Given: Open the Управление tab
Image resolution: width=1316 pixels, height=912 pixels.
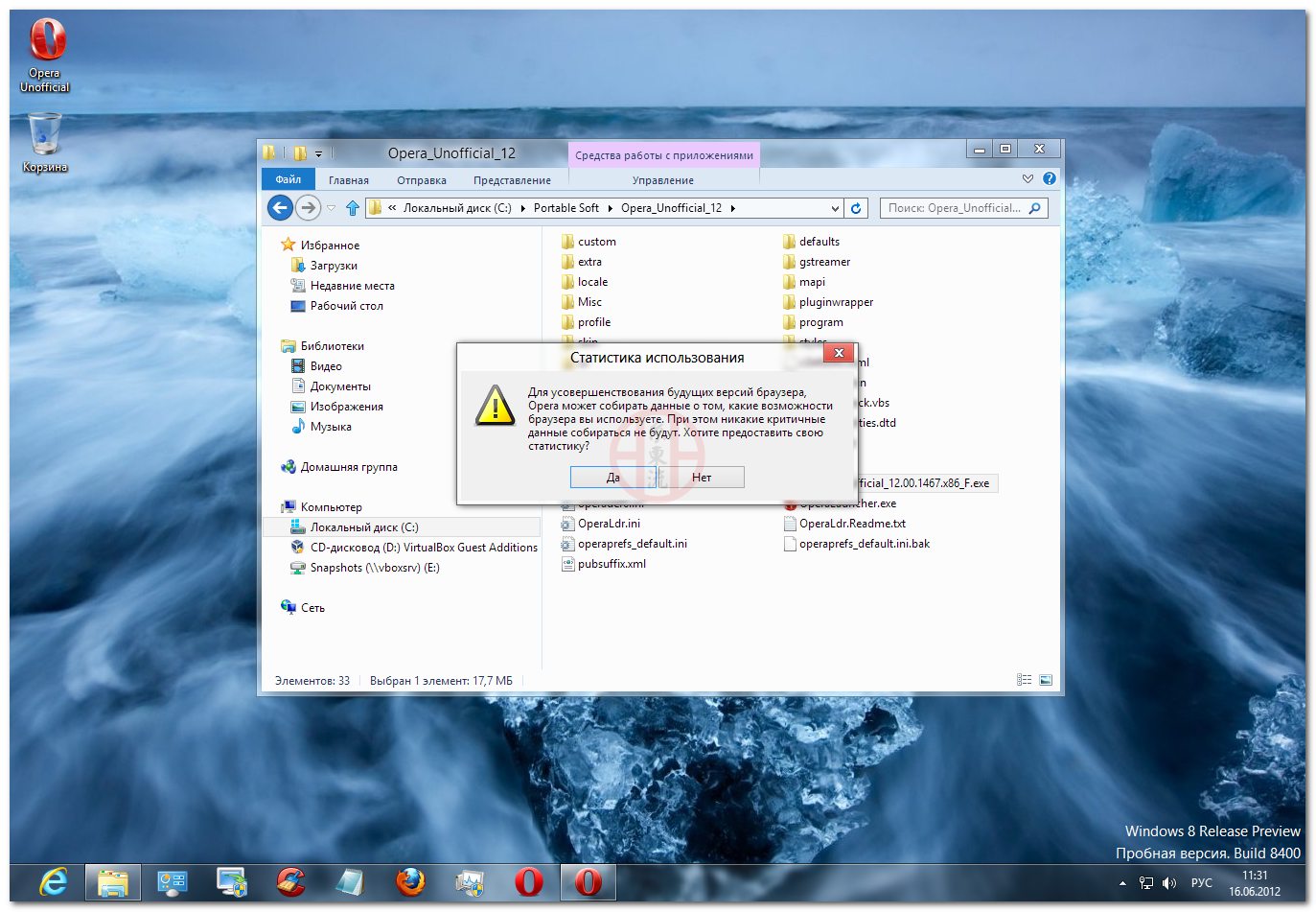Looking at the screenshot, I should (x=662, y=180).
